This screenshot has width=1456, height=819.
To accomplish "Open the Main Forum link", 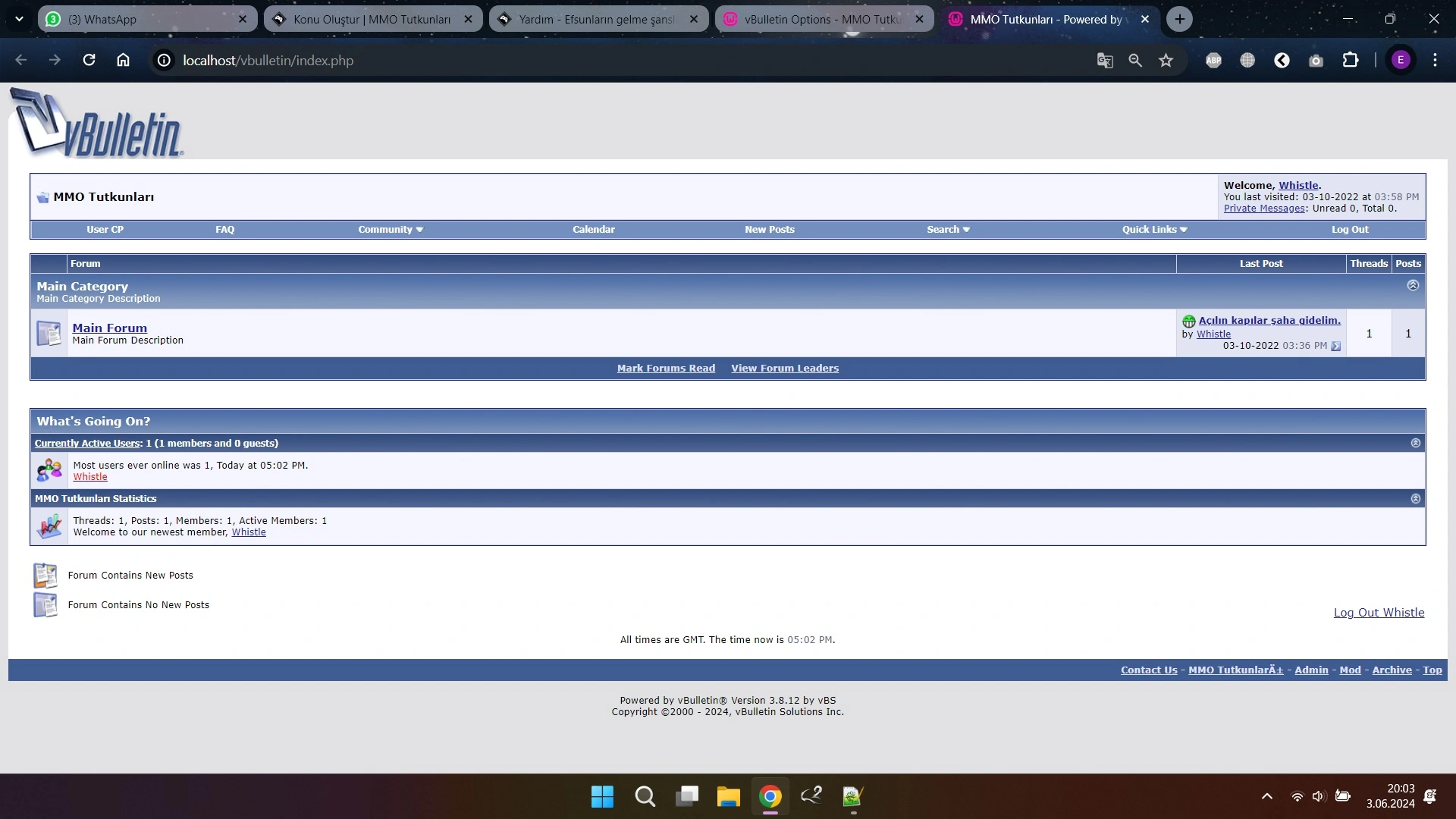I will (x=110, y=328).
